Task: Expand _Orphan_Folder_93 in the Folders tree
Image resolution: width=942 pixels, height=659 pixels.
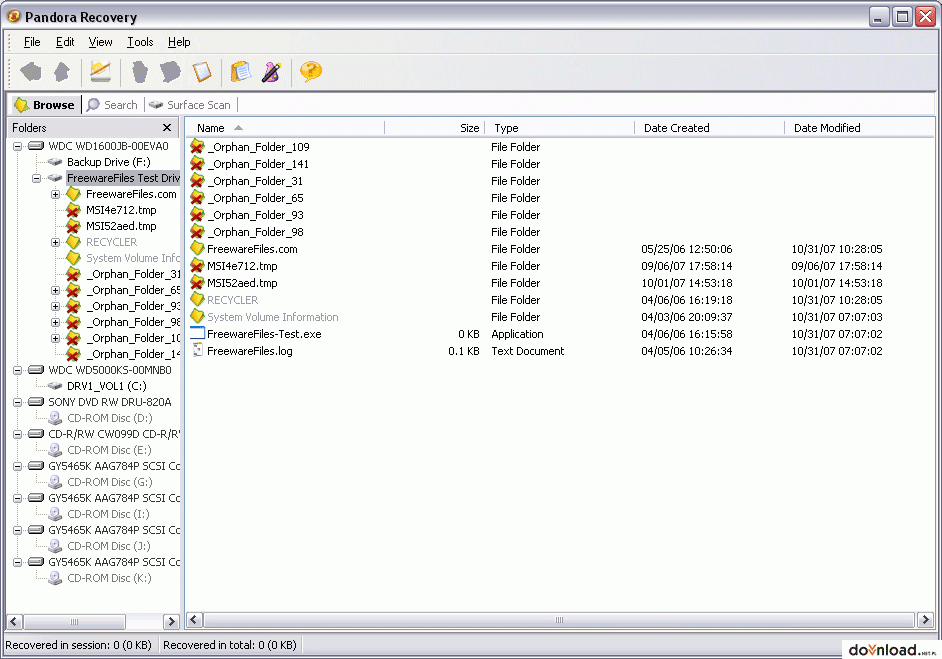Action: 55,306
